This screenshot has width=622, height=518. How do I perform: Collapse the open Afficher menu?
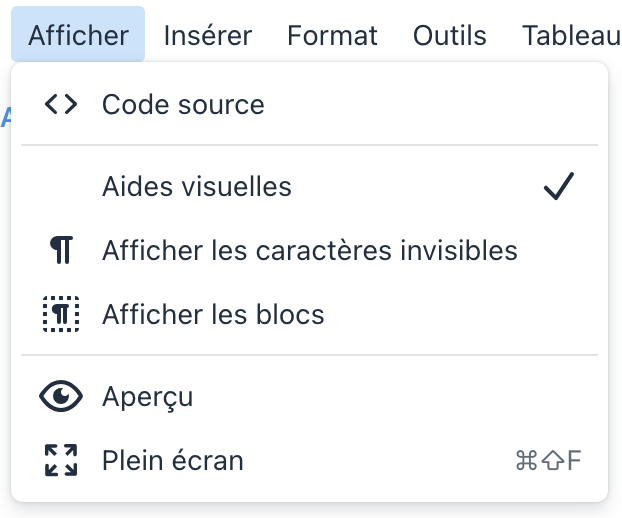coord(78,36)
